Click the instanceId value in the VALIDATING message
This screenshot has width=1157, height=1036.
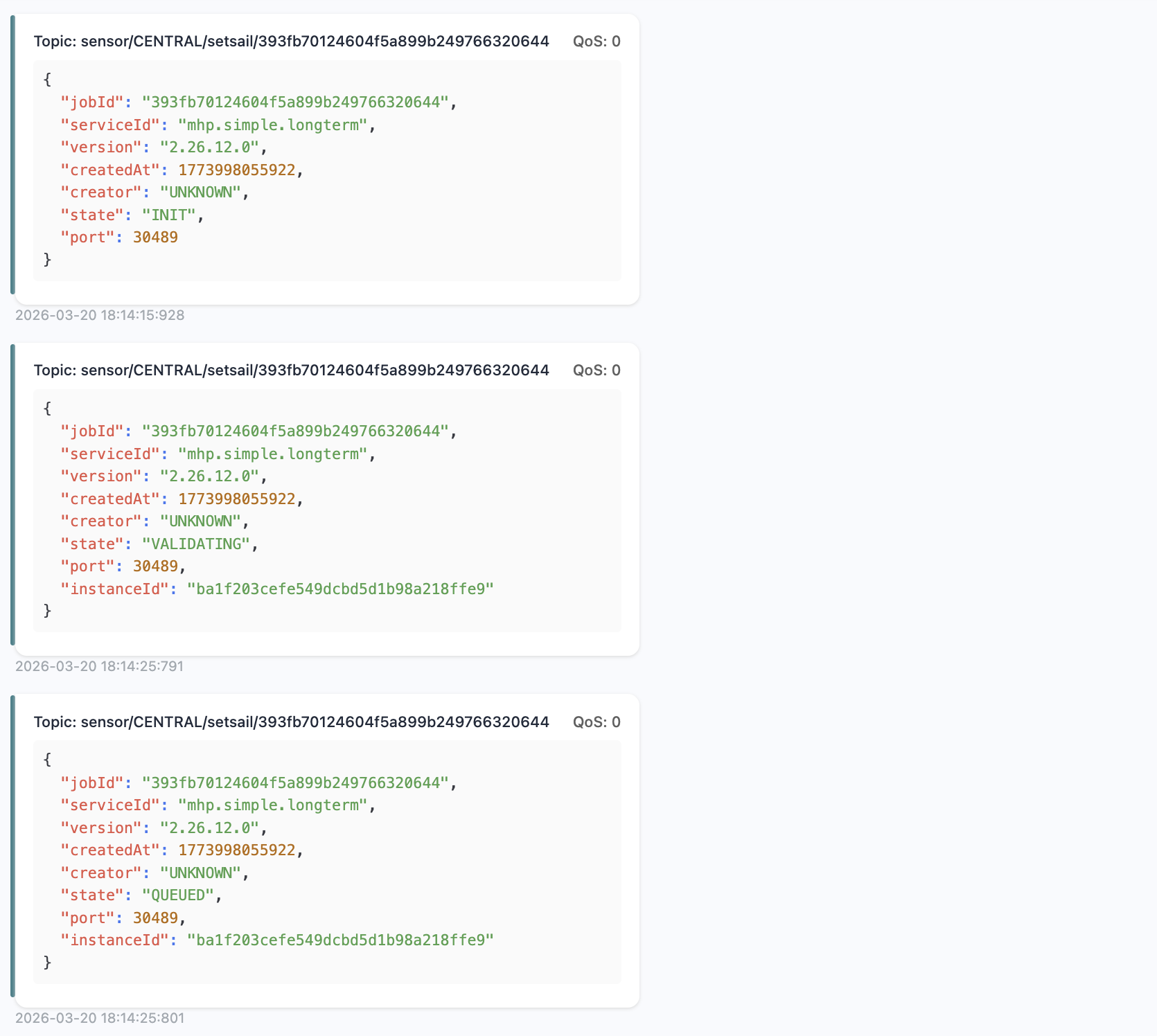[340, 589]
